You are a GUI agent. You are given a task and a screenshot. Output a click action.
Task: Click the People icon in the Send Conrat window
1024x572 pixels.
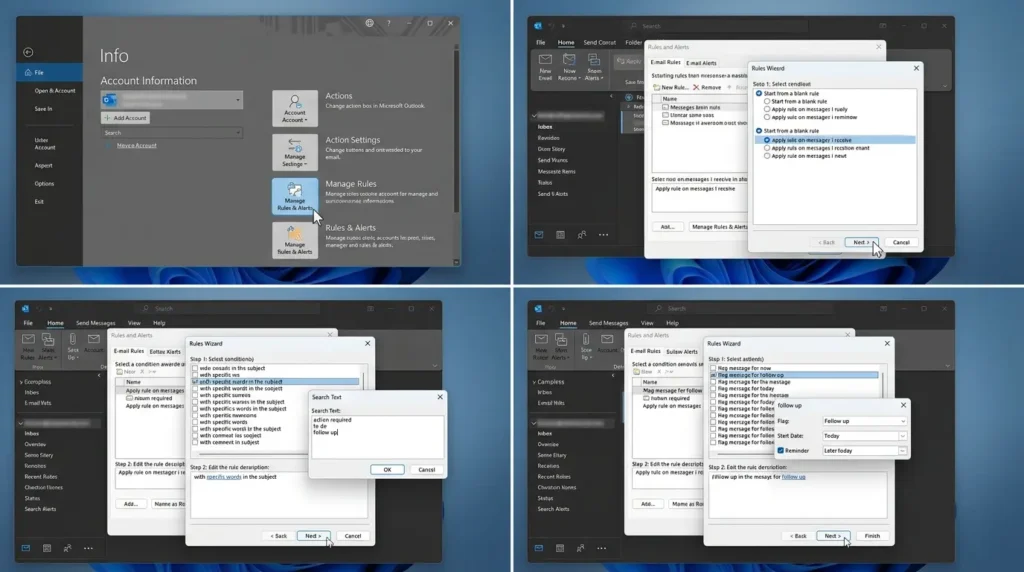582,234
